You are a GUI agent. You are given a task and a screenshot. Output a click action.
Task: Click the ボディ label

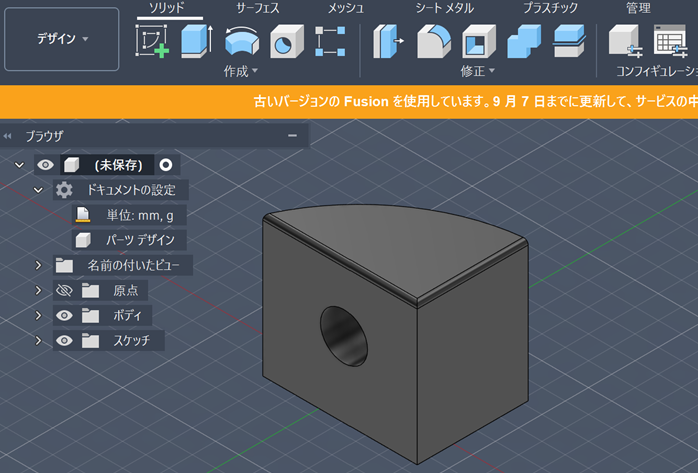[x=127, y=315]
